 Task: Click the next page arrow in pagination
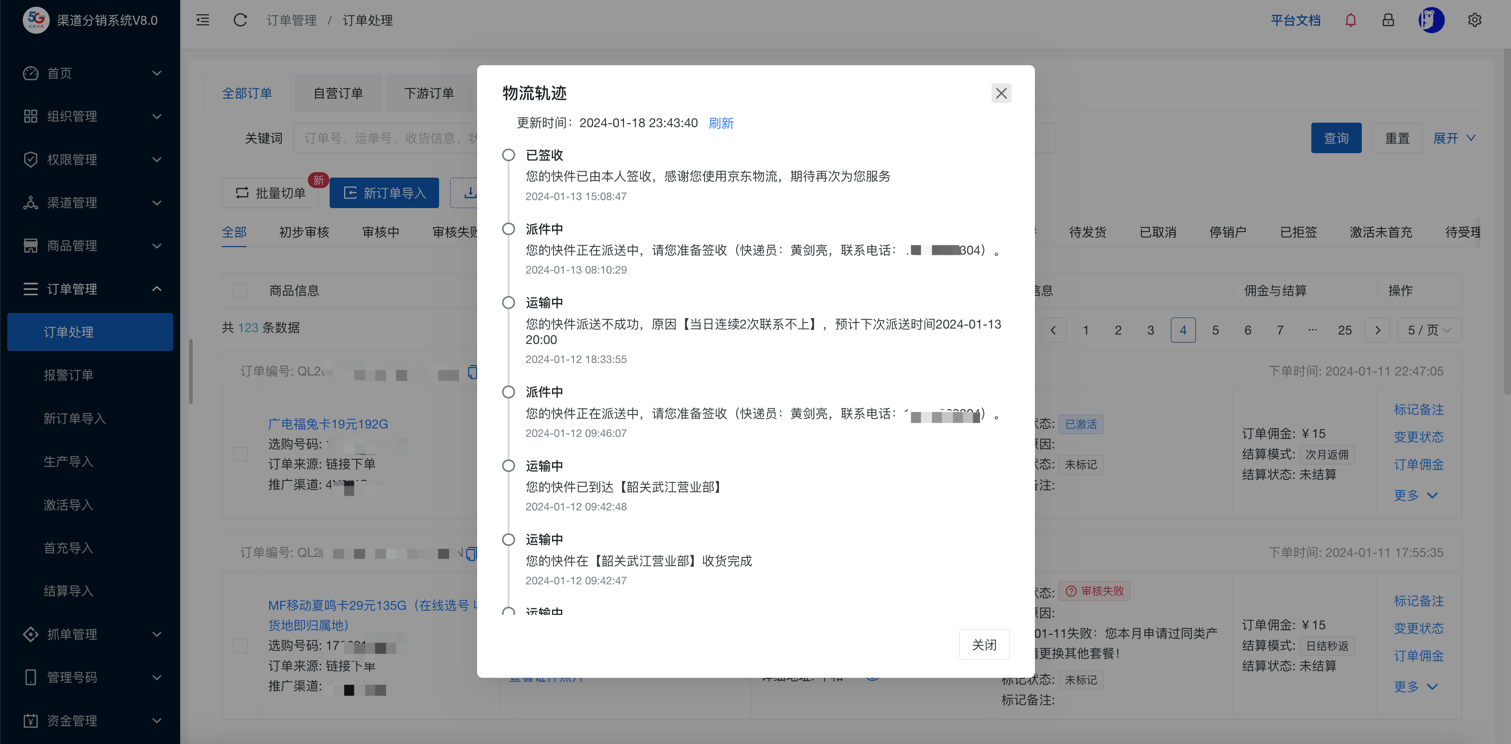1377,330
